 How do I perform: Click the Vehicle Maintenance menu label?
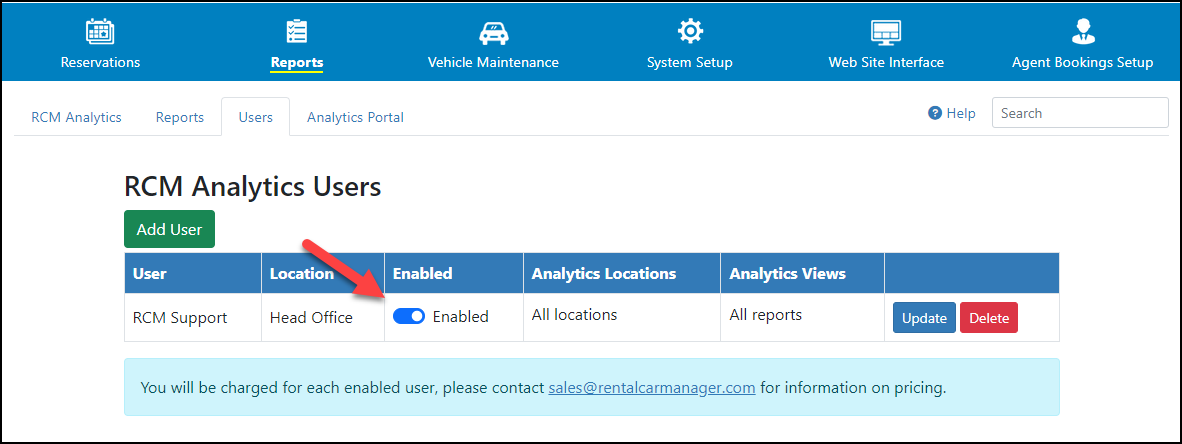pos(493,63)
